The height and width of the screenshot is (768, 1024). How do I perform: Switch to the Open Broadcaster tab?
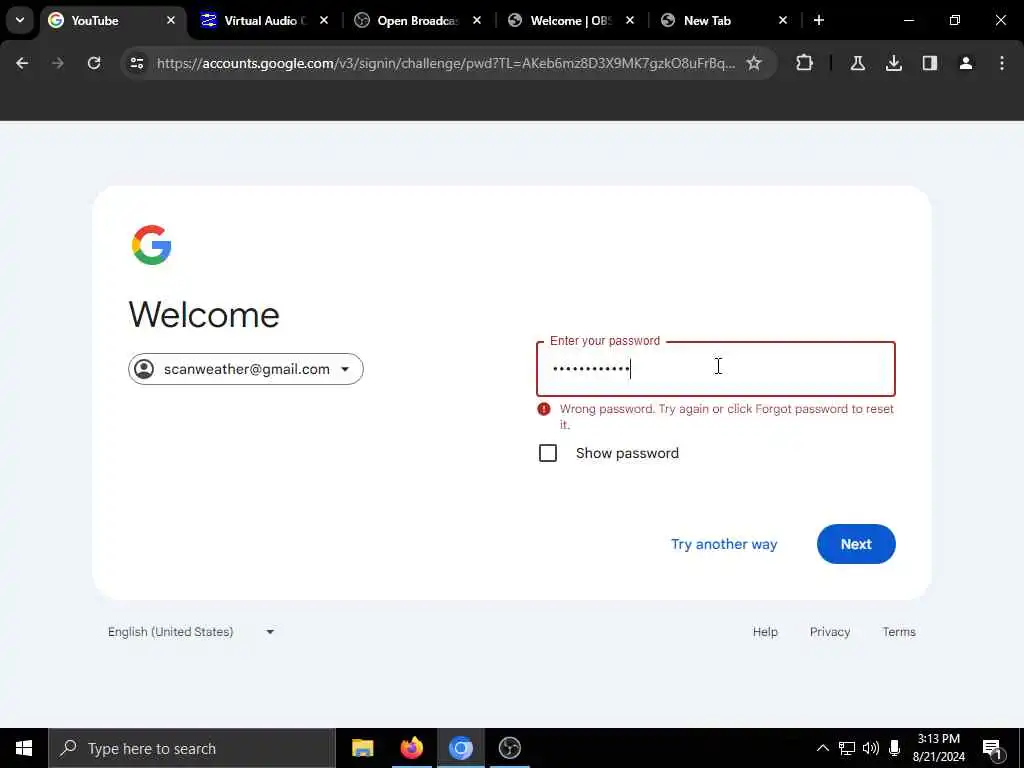click(419, 20)
